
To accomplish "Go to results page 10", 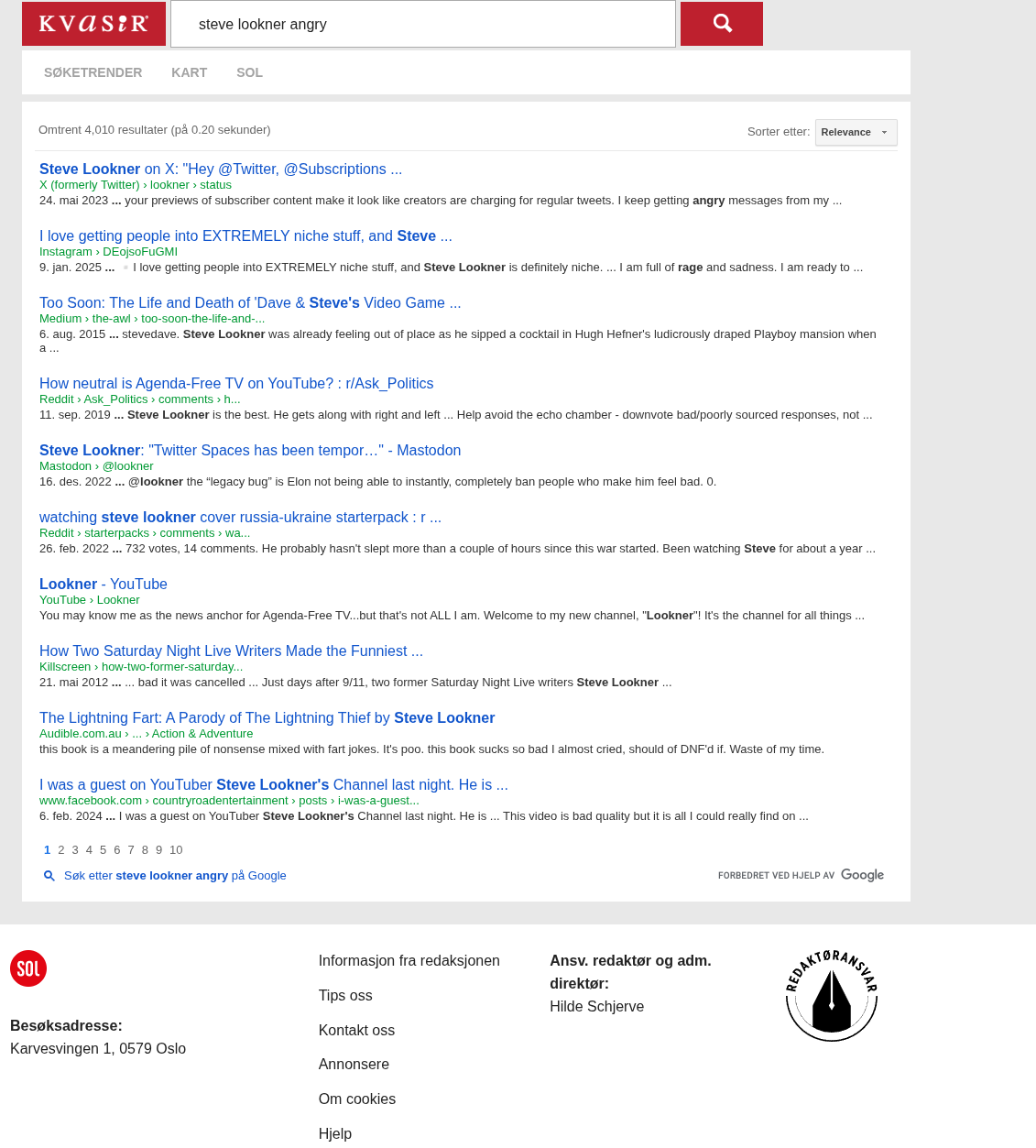I will 176,850.
